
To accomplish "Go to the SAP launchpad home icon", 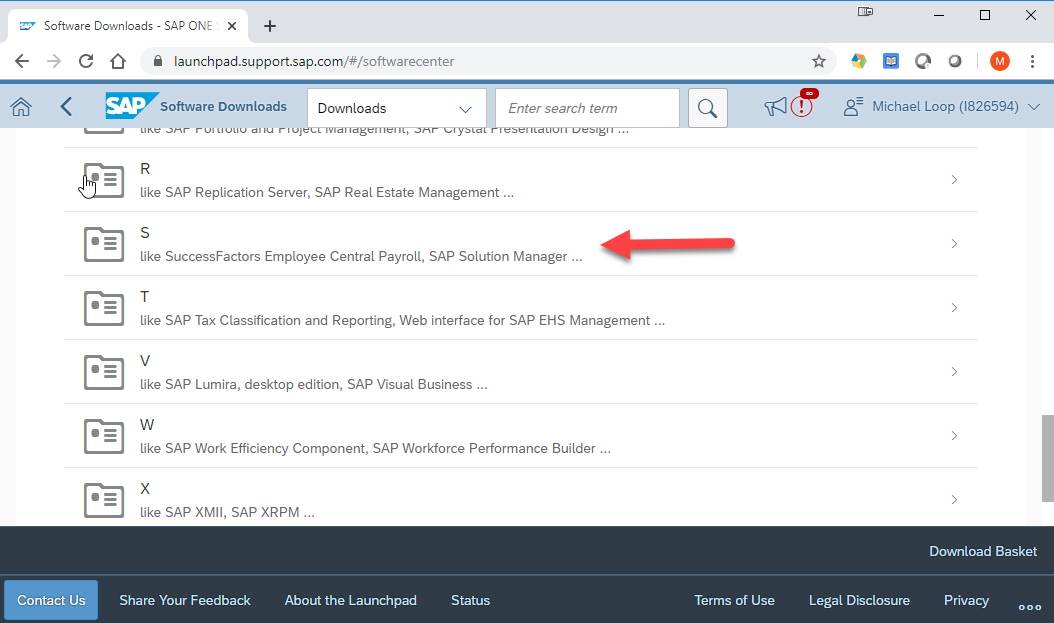I will pos(21,107).
